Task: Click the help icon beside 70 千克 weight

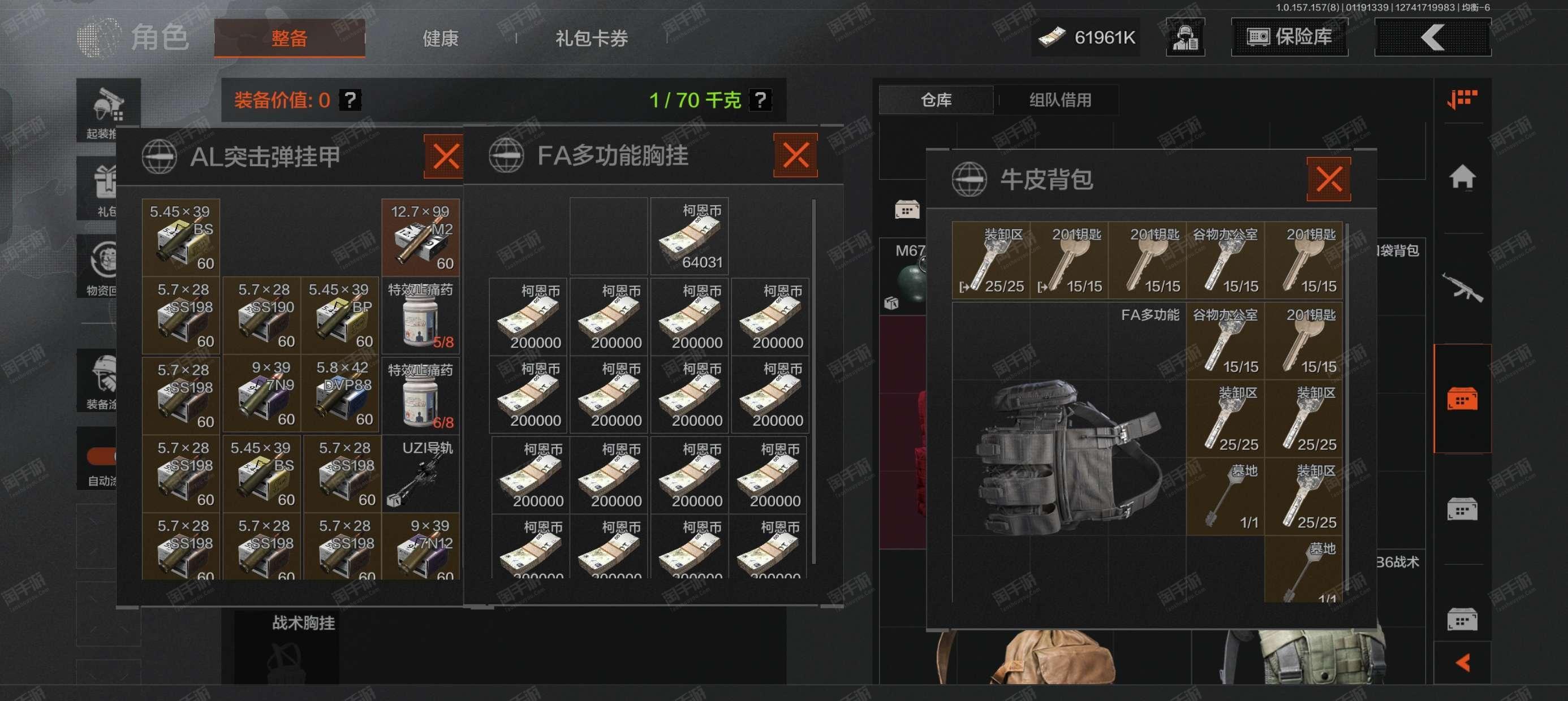Action: (760, 99)
